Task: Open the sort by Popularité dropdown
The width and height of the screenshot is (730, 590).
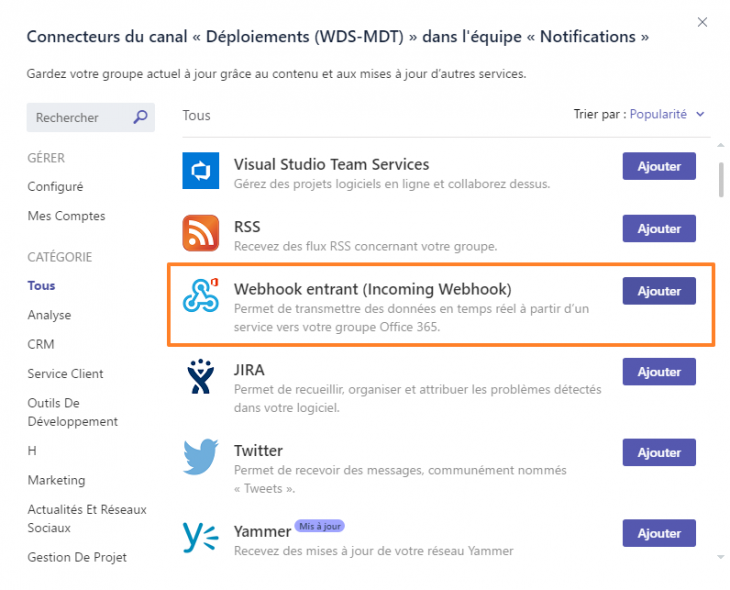Action: [x=667, y=114]
